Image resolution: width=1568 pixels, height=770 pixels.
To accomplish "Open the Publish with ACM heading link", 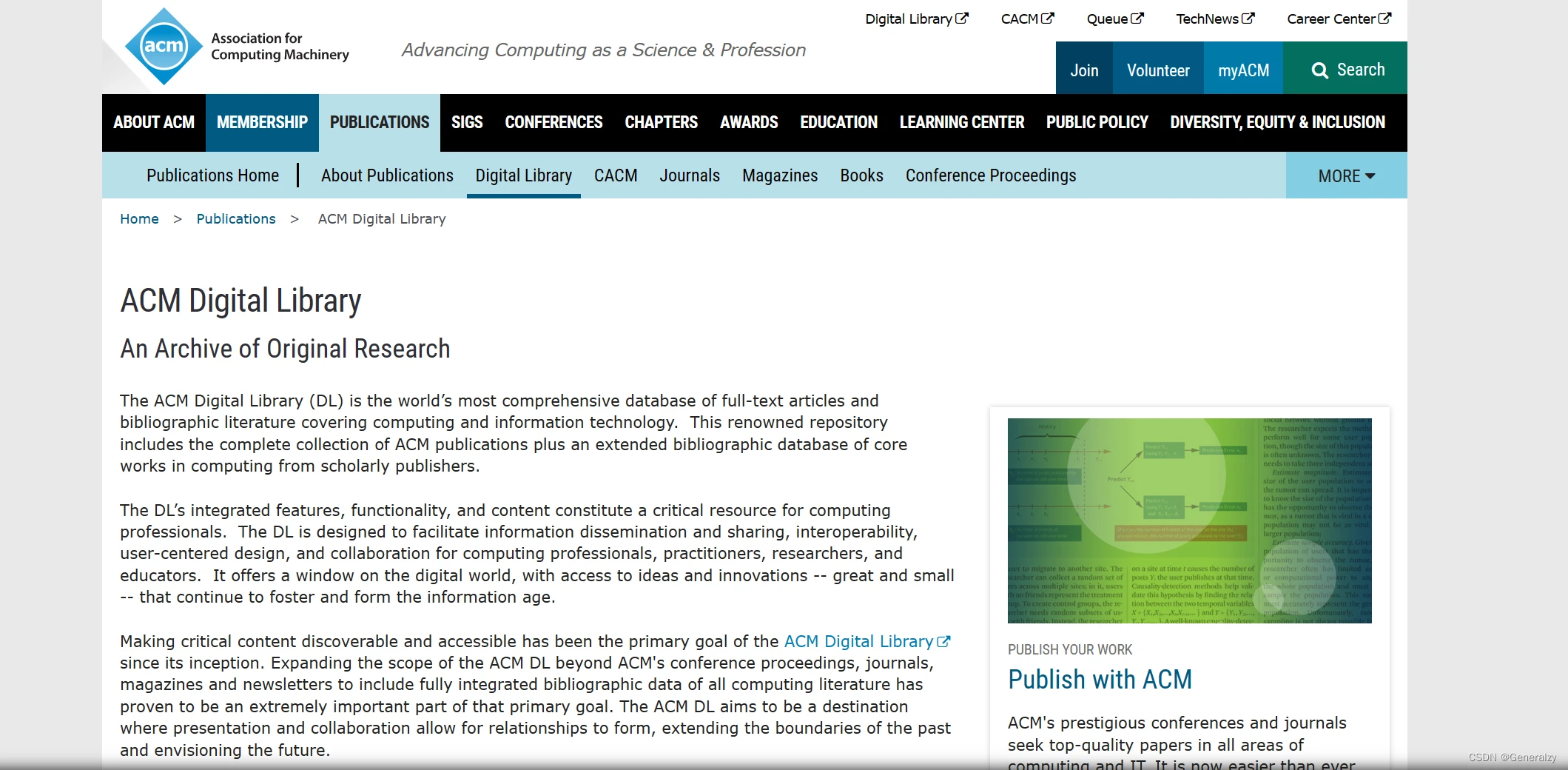I will pyautogui.click(x=1100, y=680).
